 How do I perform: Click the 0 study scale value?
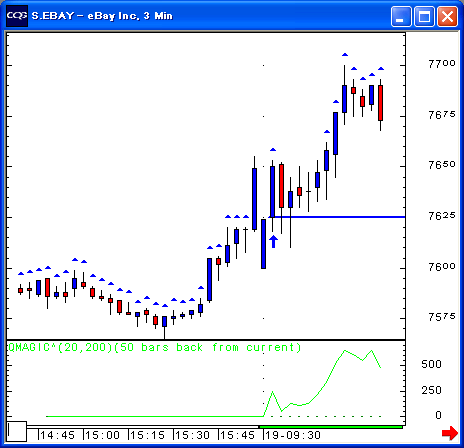coord(438,415)
